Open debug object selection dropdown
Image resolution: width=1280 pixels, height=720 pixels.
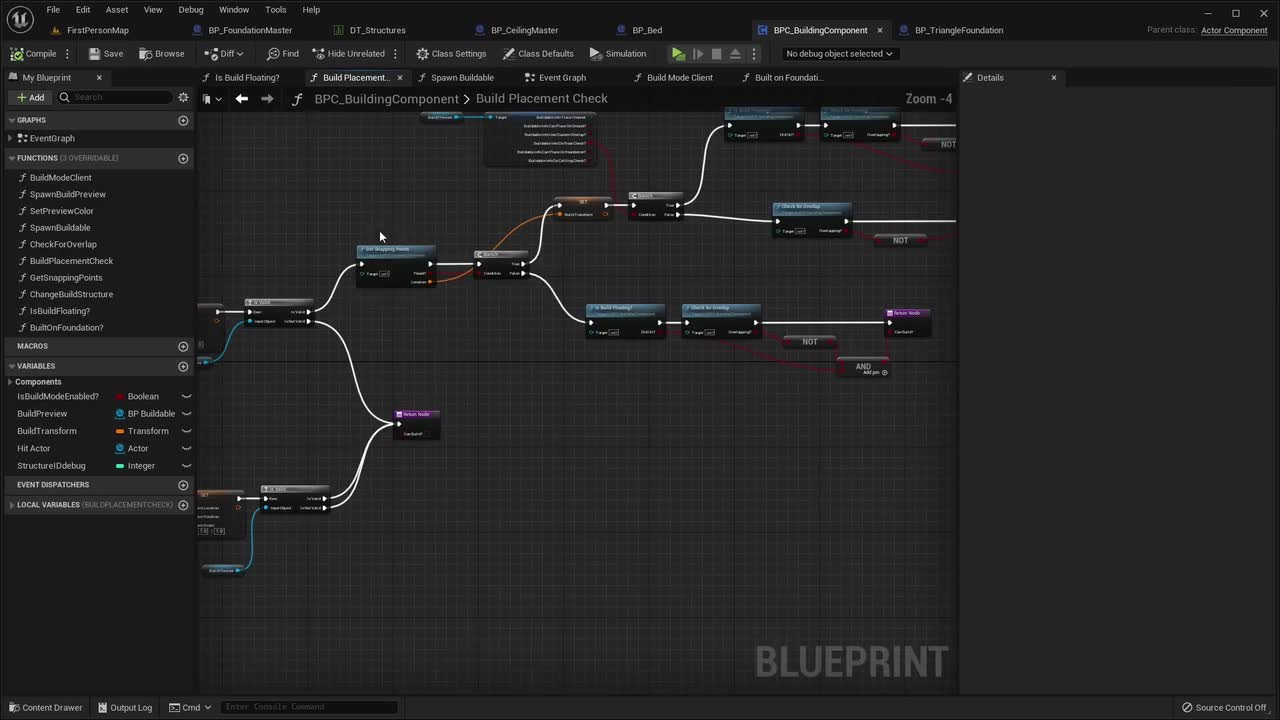tap(839, 54)
